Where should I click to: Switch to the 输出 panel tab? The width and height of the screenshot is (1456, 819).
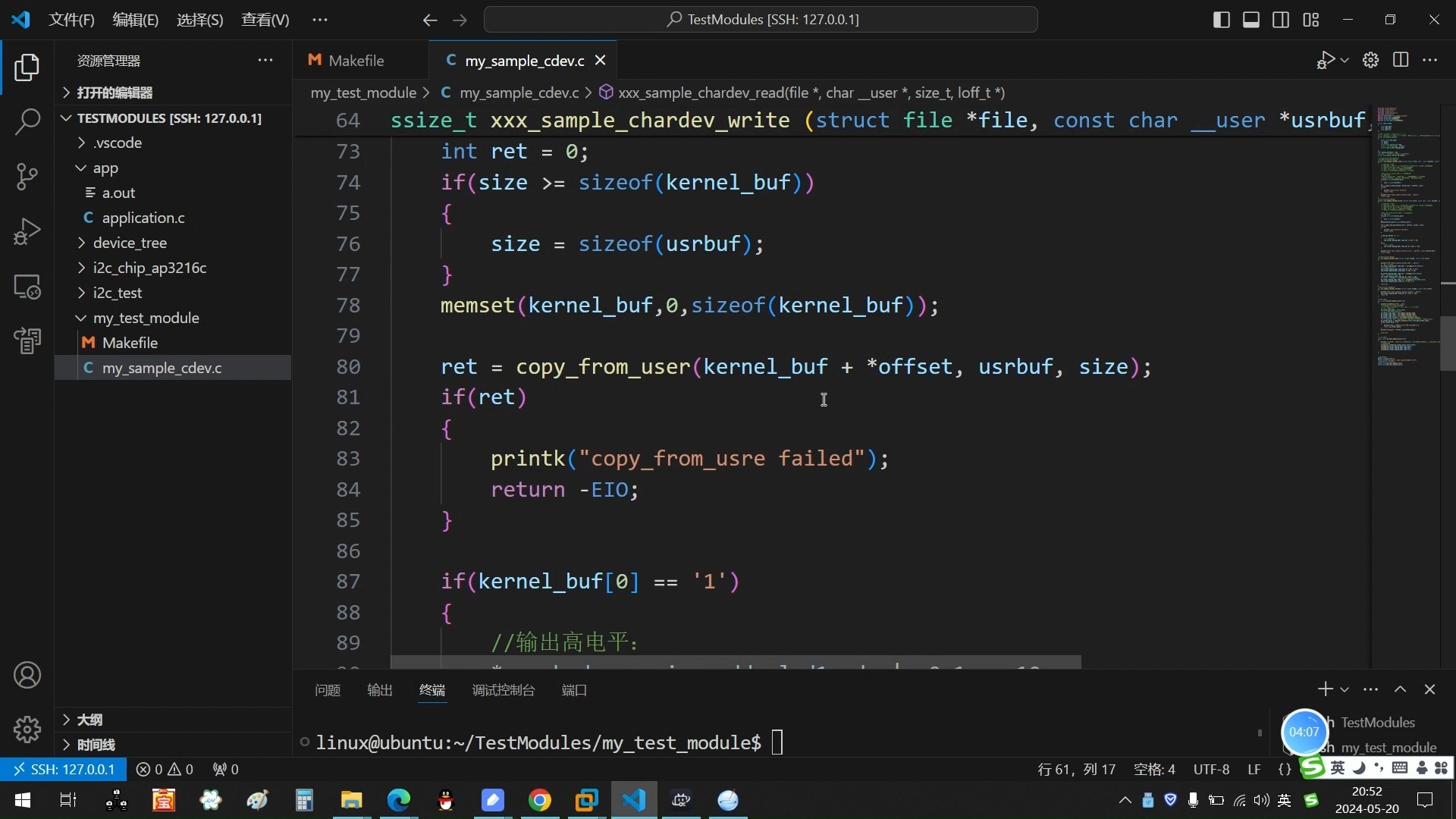click(380, 690)
